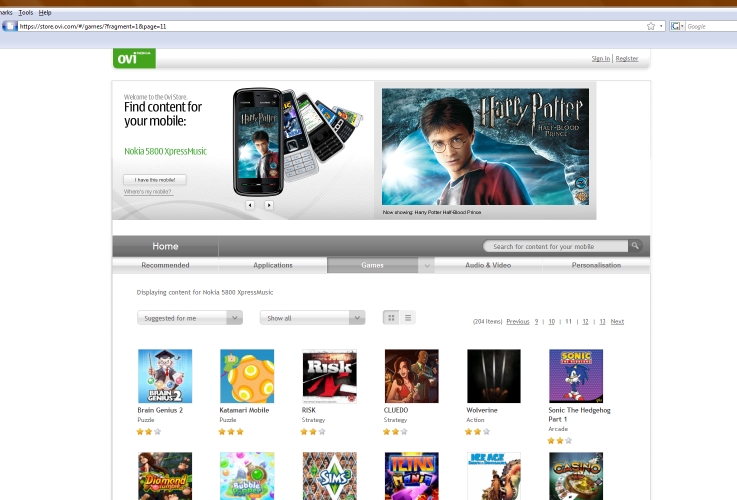Switch to grid view of items
The image size is (737, 500).
point(391,318)
